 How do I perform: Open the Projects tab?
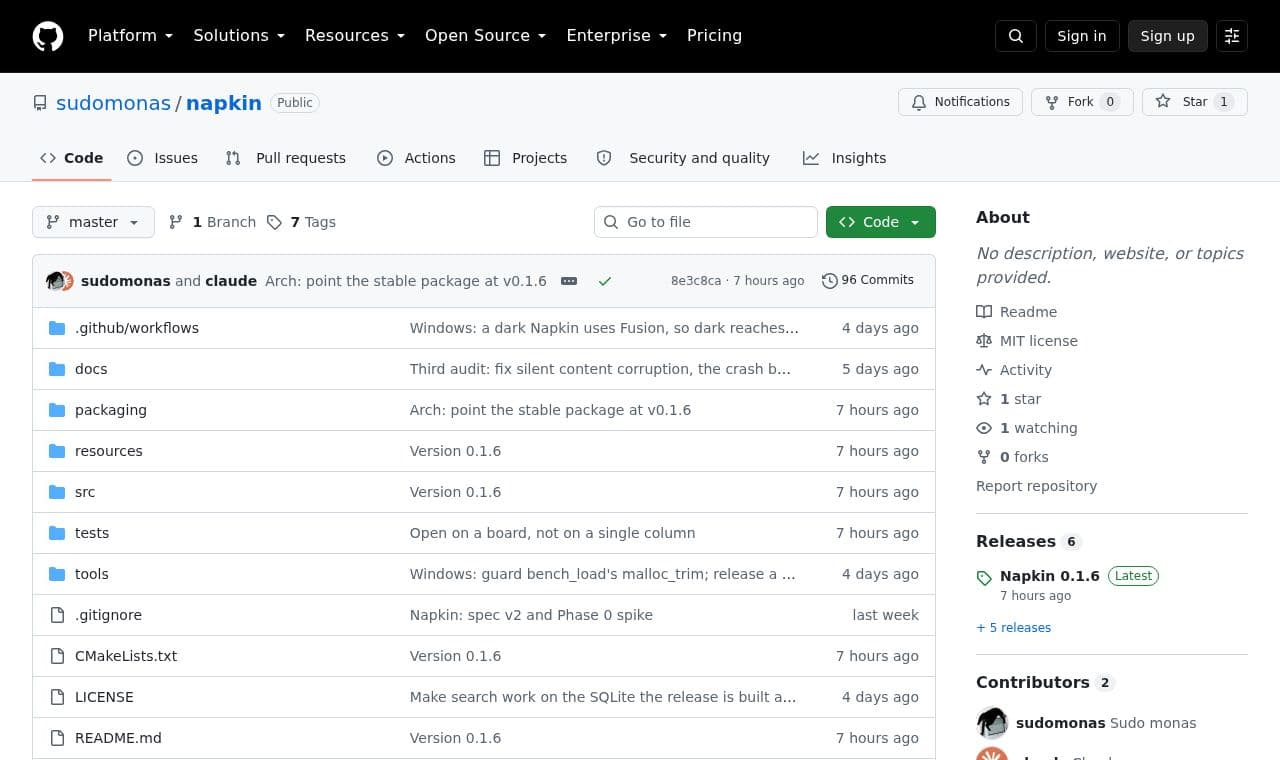(525, 158)
